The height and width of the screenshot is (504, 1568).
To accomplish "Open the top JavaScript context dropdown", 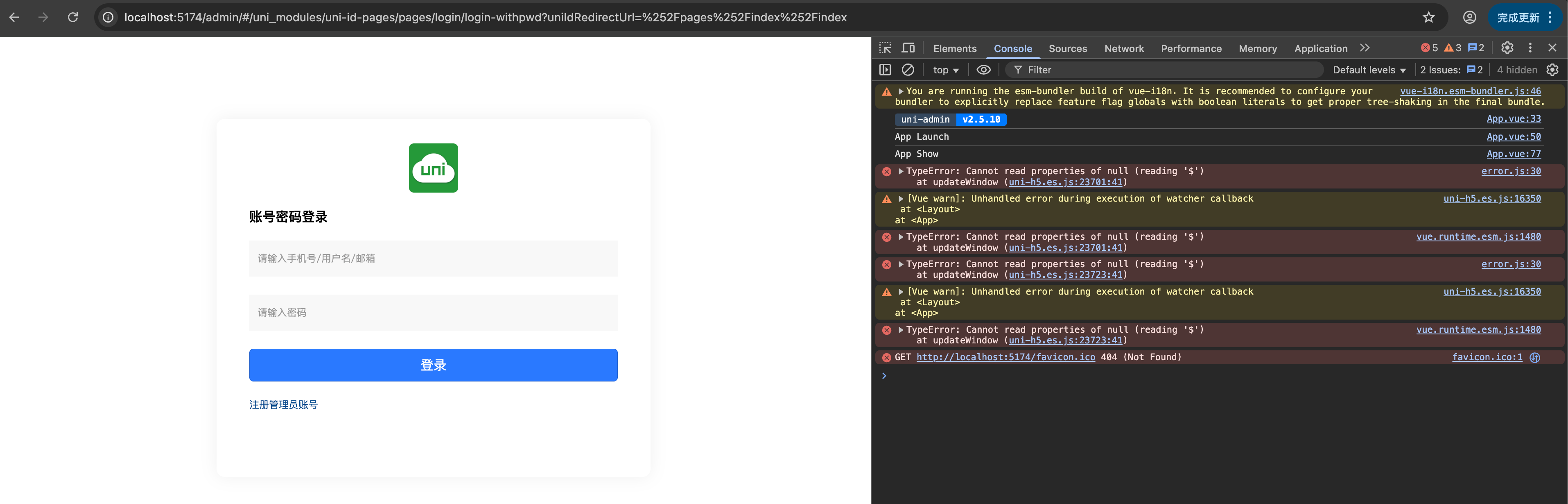I will 945,70.
